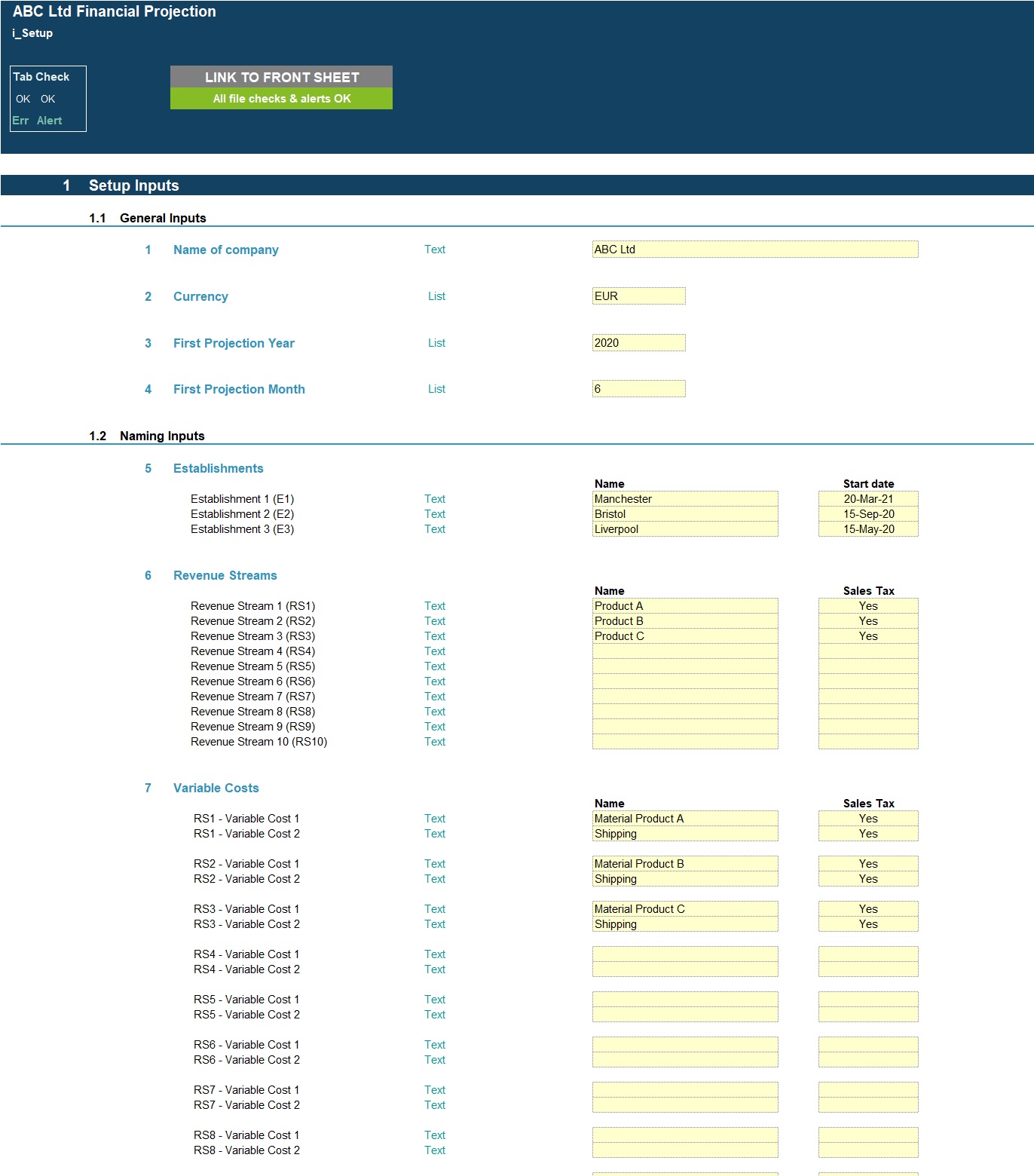Viewport: 1034px width, 1176px height.
Task: Click the LINK TO FRONT SHEET button
Action: point(281,77)
